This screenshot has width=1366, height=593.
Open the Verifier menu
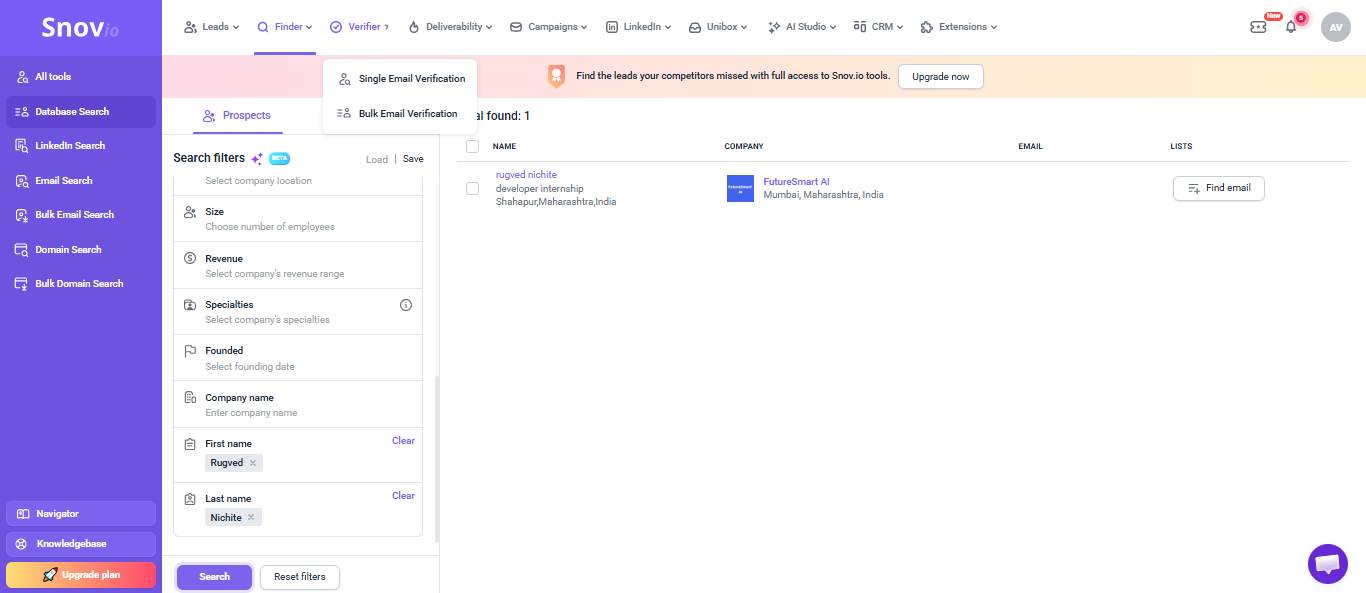click(359, 27)
